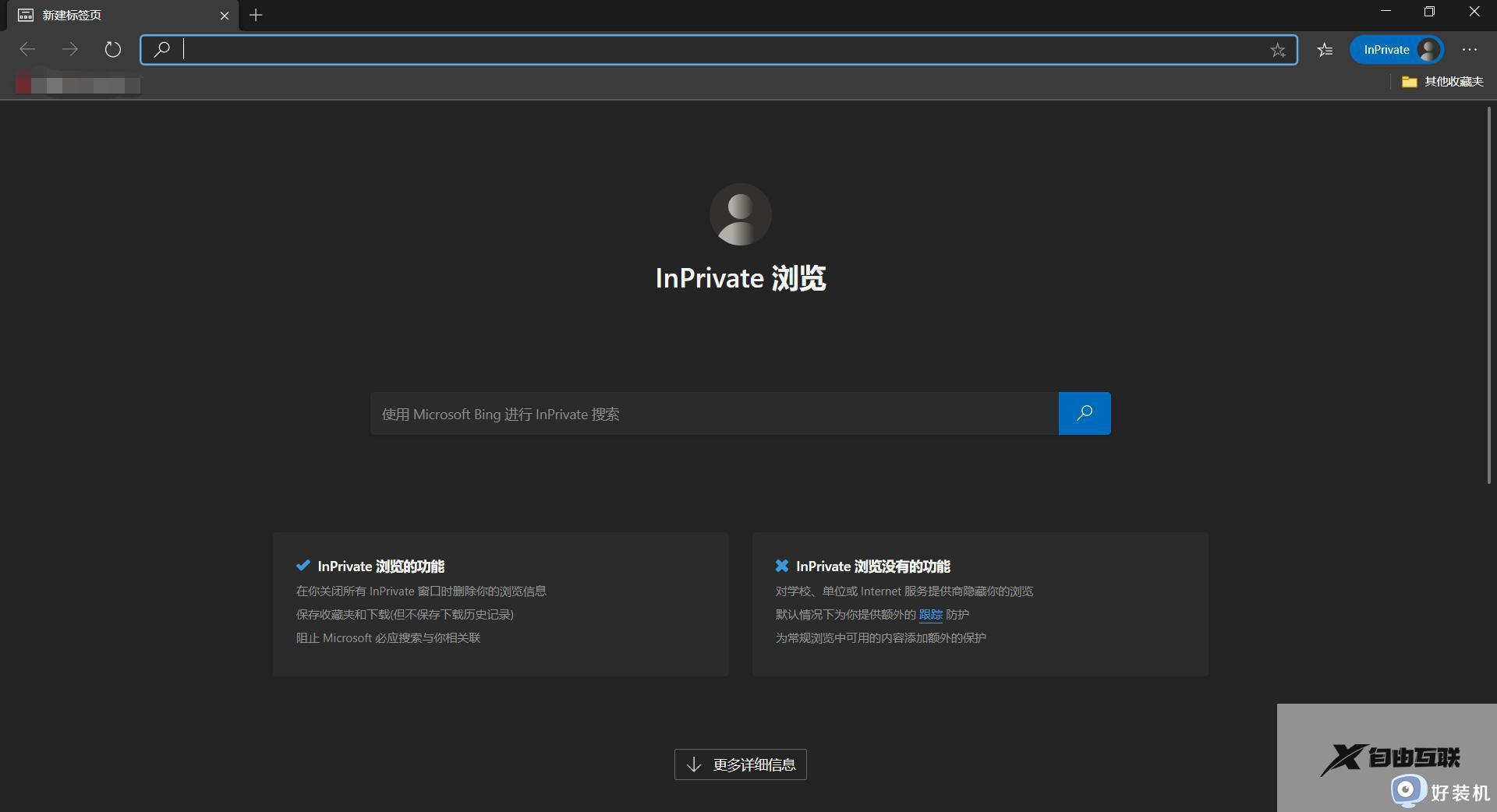Click the InPrivate 浏览的功能 title
The width and height of the screenshot is (1497, 812).
[x=381, y=567]
